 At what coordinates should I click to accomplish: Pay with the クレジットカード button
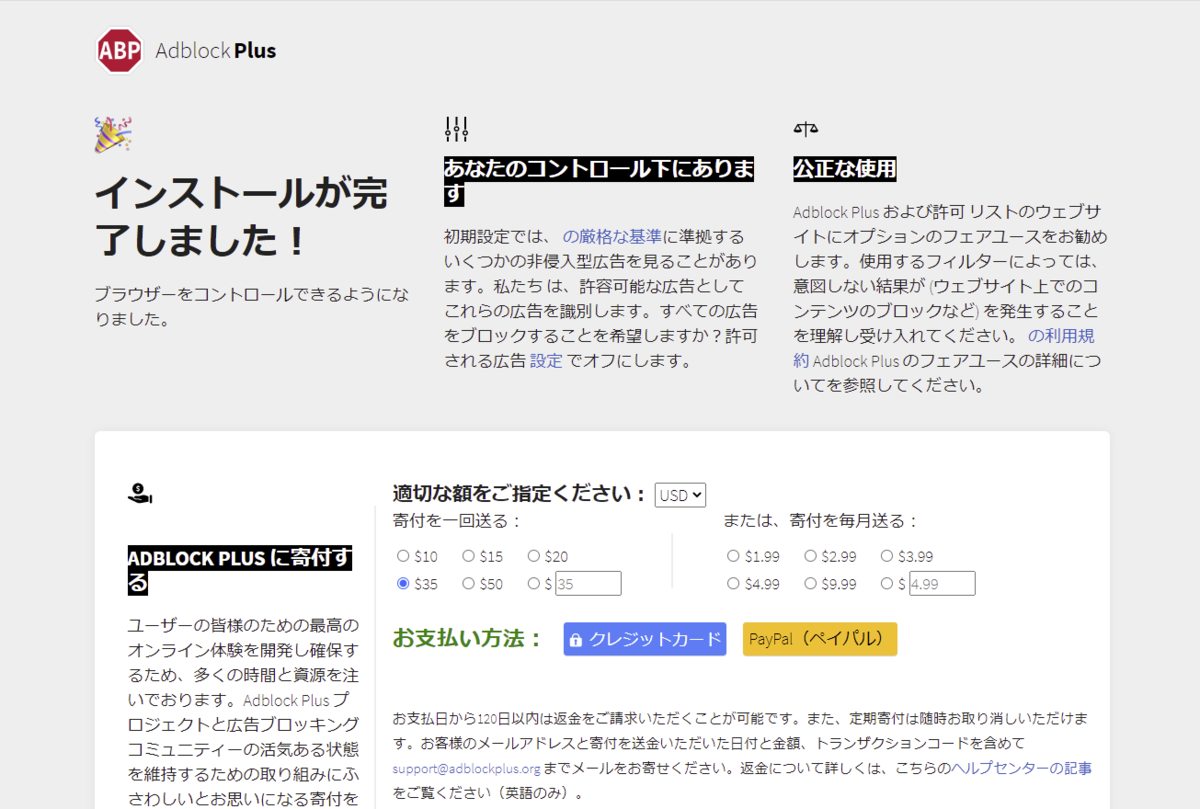tap(645, 639)
